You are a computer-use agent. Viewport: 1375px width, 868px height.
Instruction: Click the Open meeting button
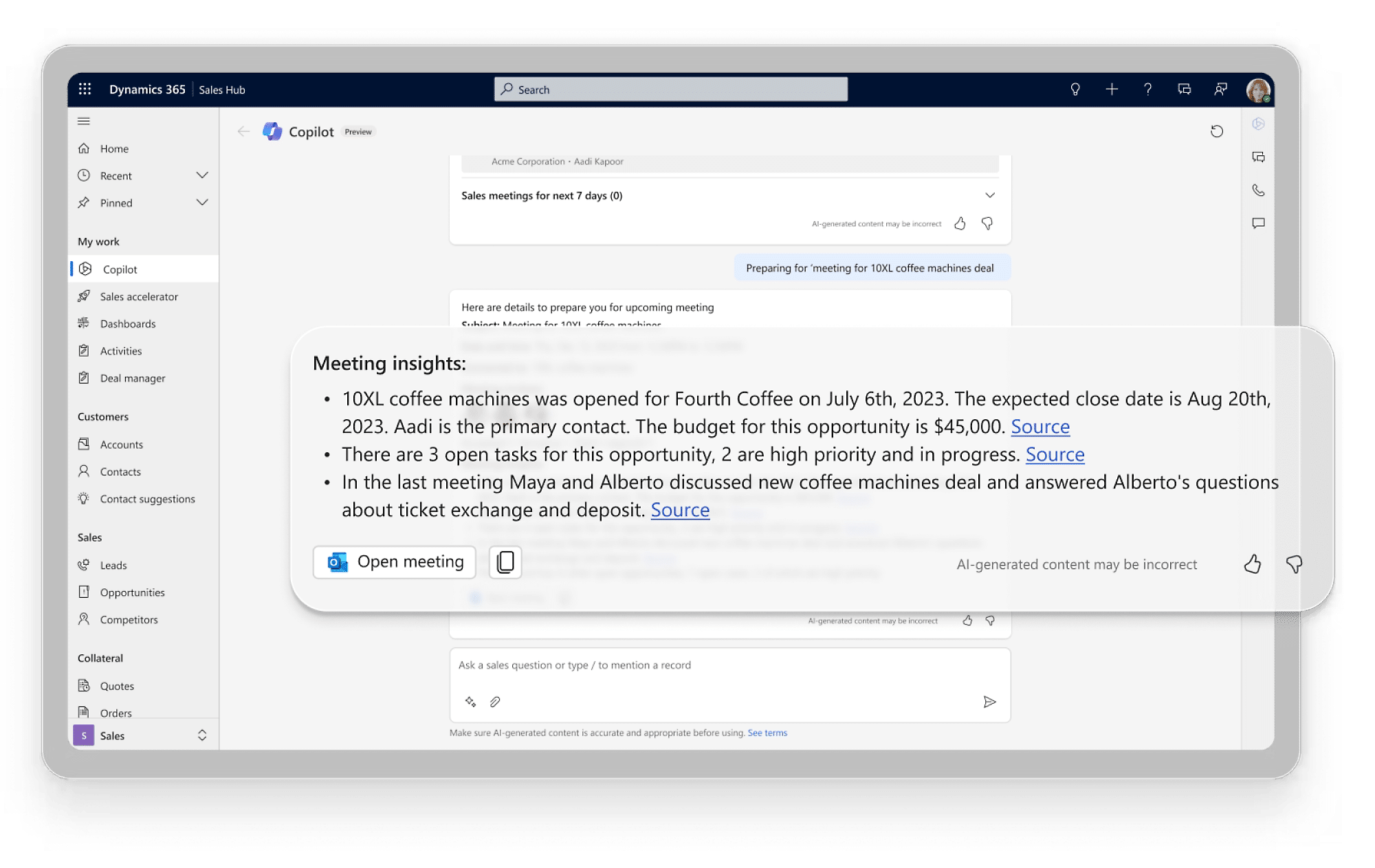pyautogui.click(x=394, y=562)
